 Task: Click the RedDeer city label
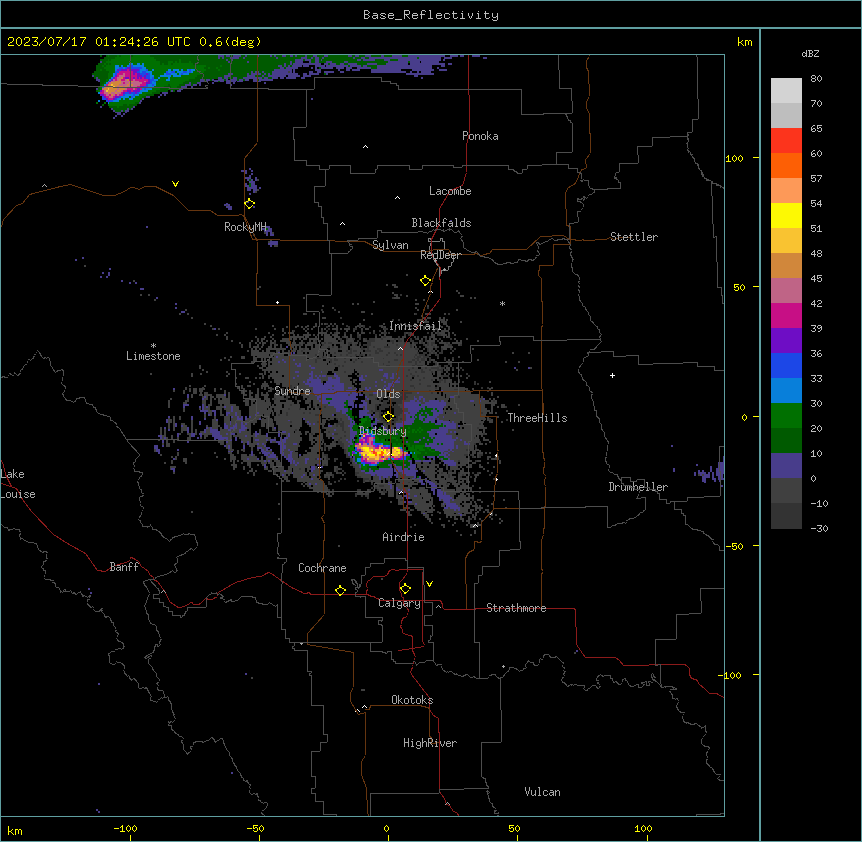pos(440,255)
